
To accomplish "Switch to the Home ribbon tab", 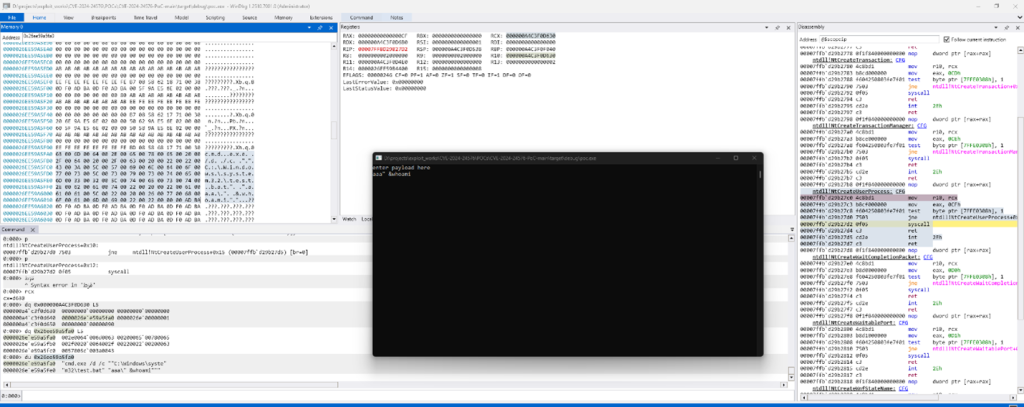I will point(39,18).
